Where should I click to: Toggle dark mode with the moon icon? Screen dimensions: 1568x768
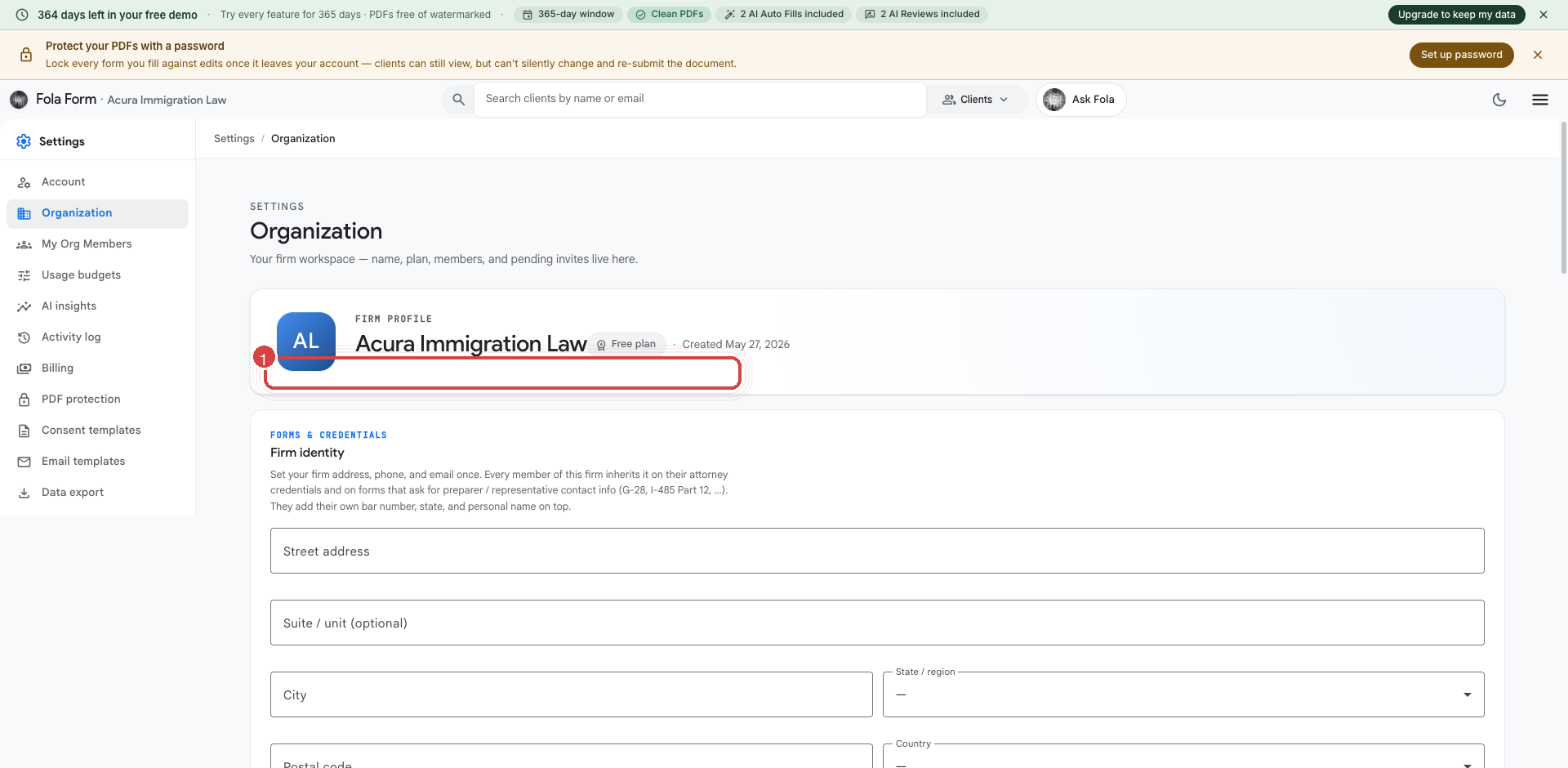(1499, 100)
